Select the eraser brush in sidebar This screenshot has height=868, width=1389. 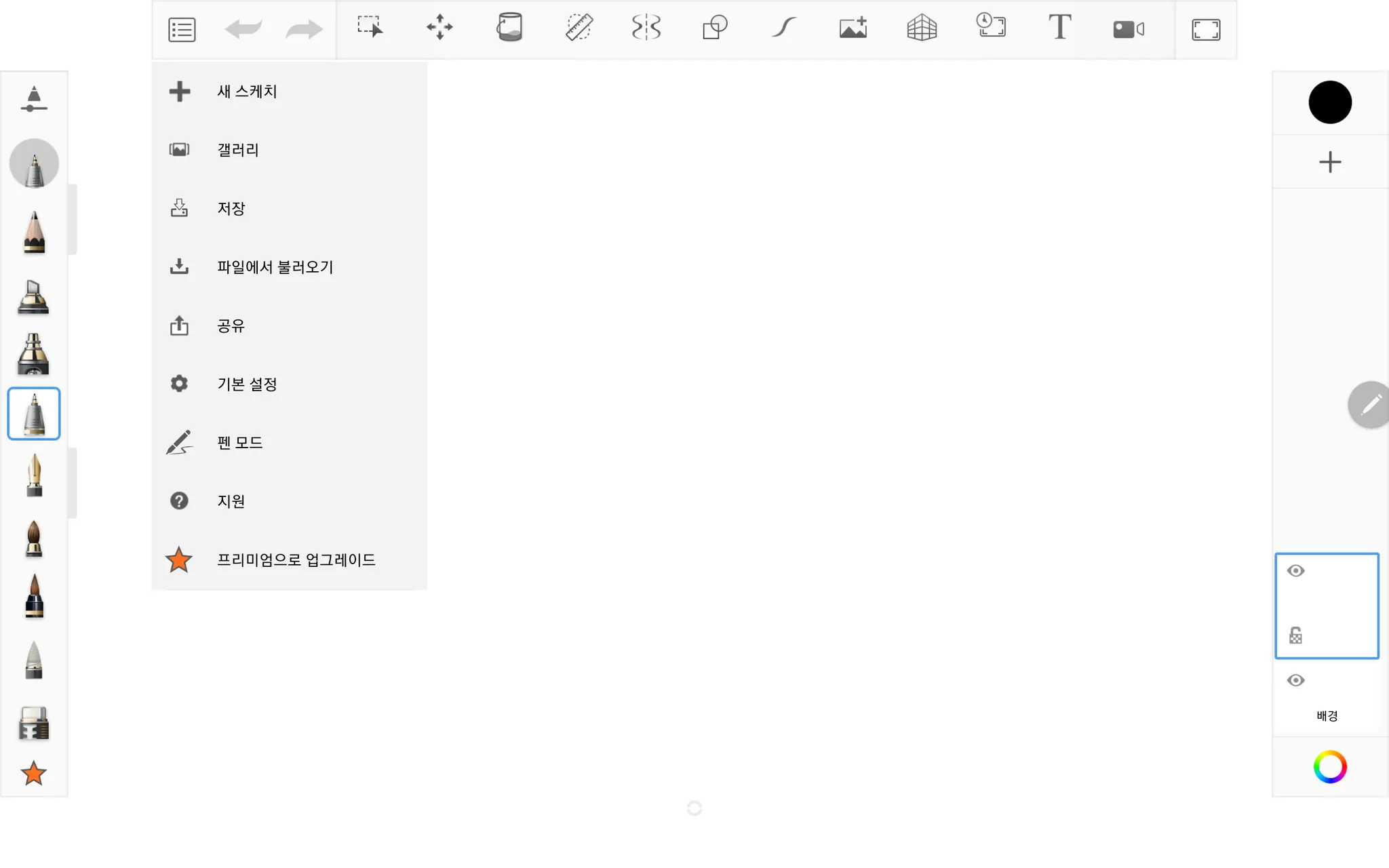(x=34, y=723)
